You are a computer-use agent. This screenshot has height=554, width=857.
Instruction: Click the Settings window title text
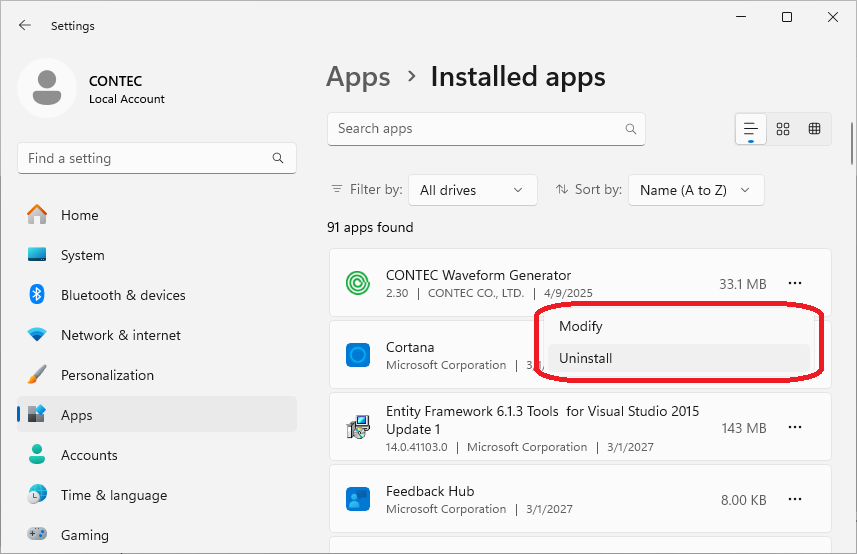73,26
